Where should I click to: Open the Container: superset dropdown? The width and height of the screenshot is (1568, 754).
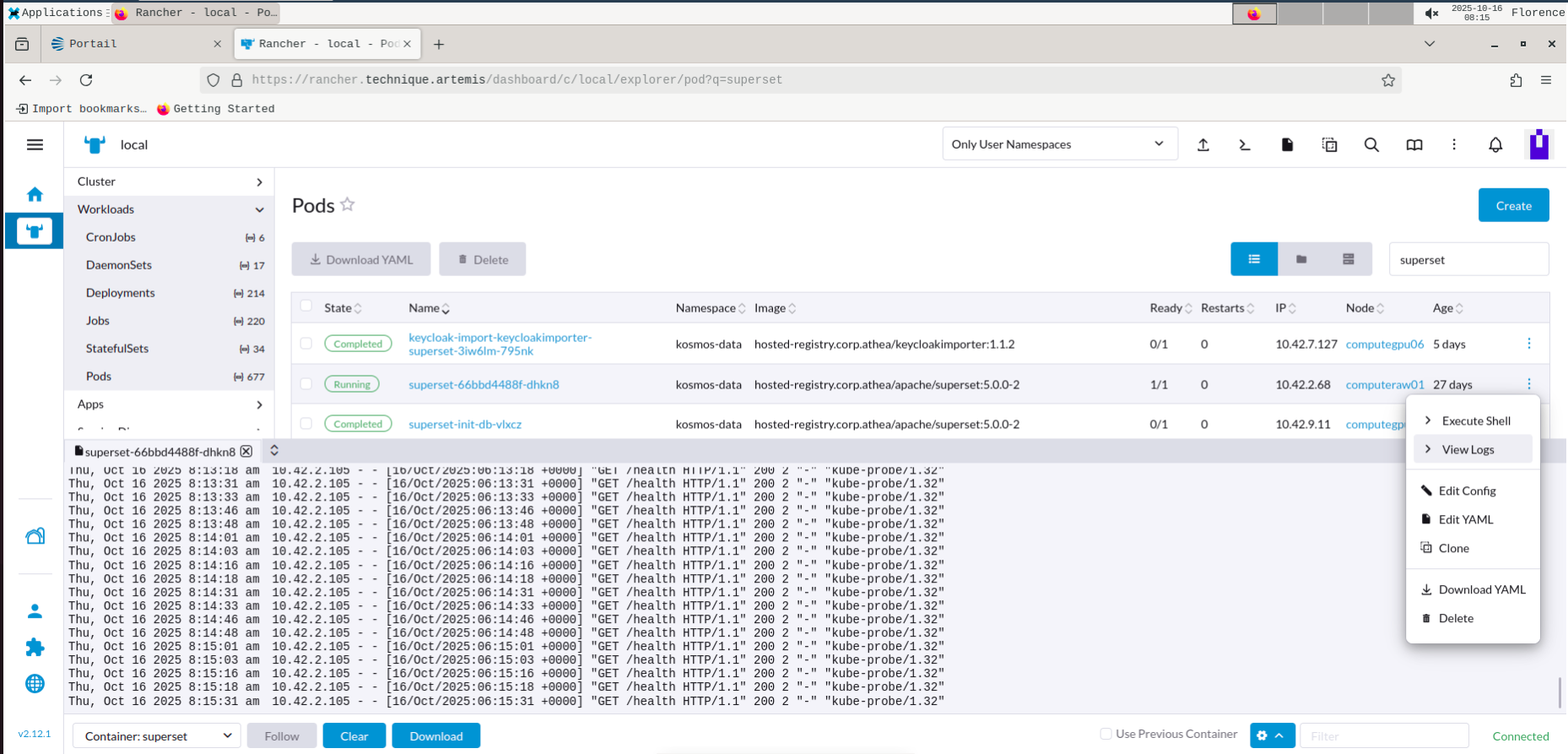[x=157, y=736]
